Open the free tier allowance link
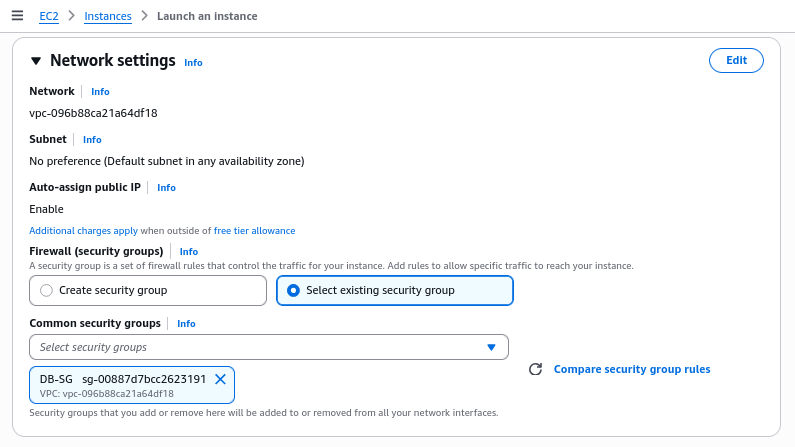Viewport: 795px width, 447px height. click(254, 231)
